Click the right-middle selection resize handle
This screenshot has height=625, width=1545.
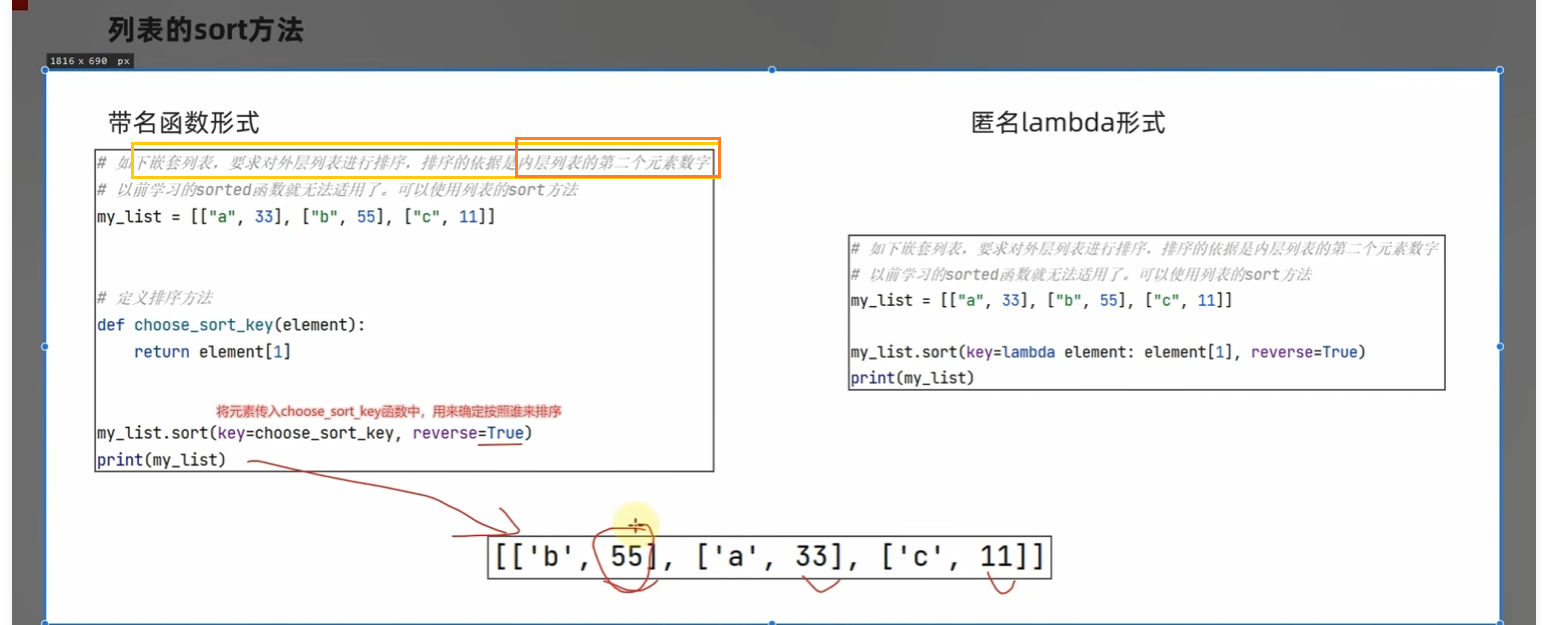1499,346
